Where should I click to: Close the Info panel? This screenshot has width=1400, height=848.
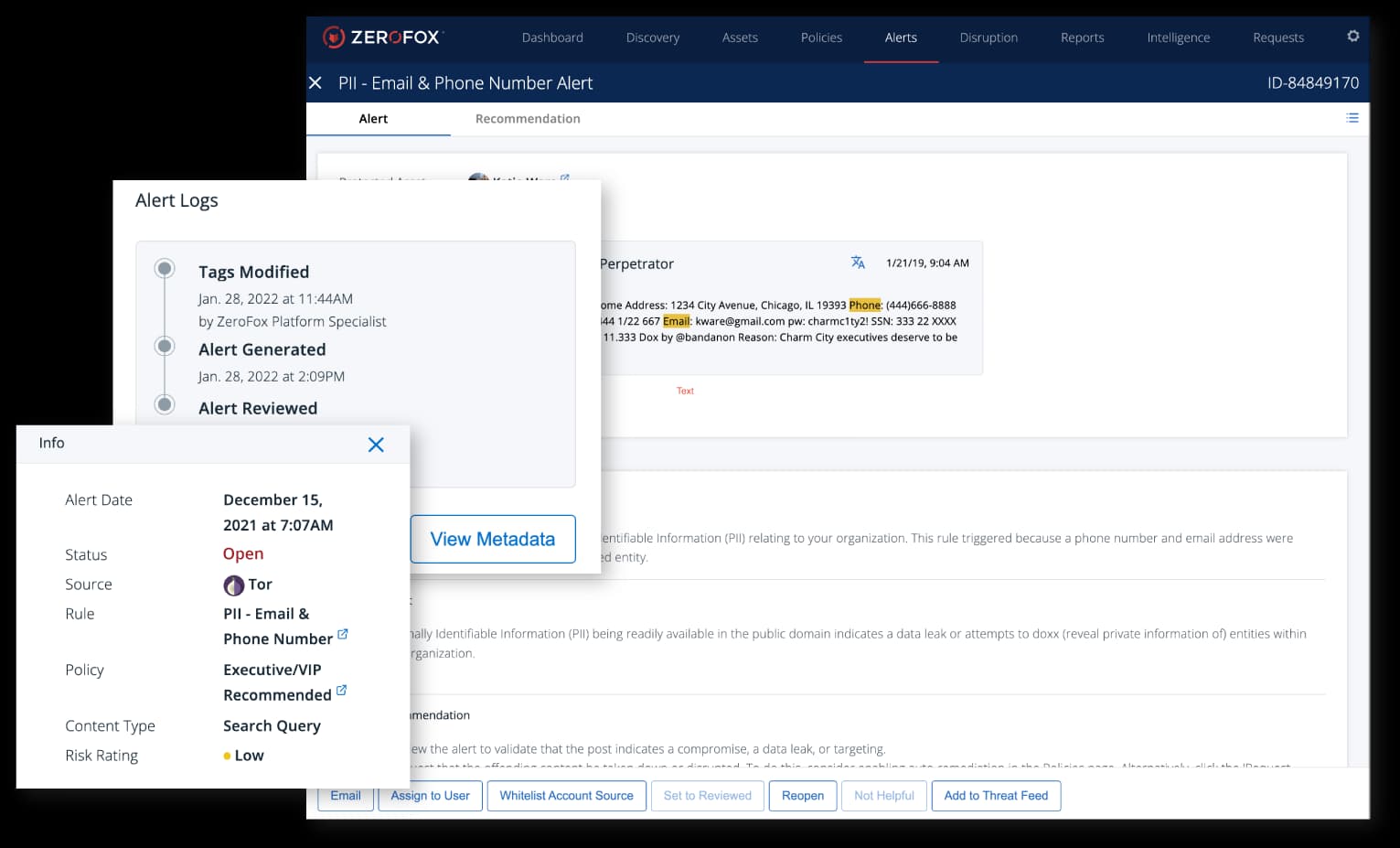375,445
